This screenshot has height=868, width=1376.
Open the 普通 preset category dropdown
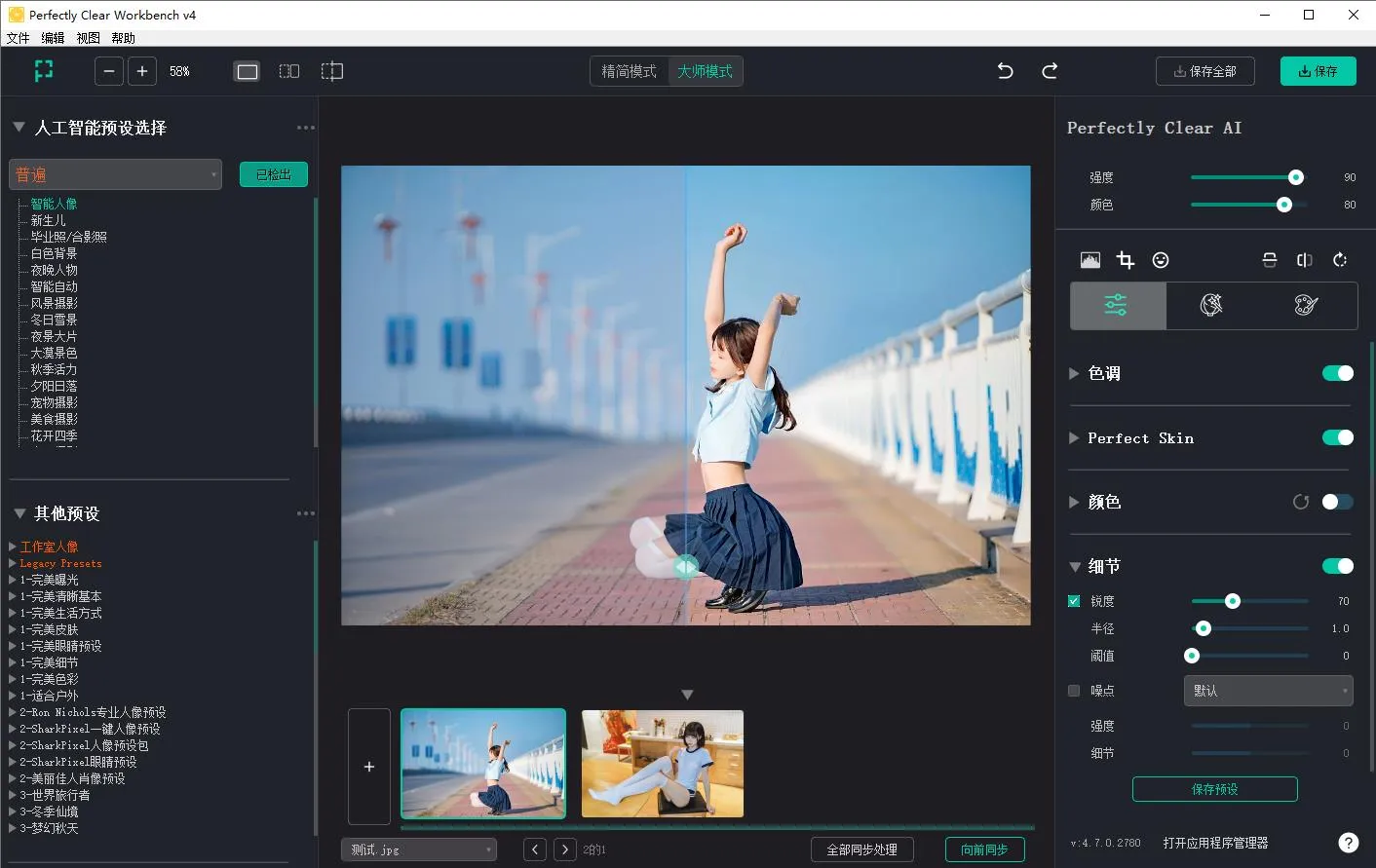pyautogui.click(x=115, y=174)
